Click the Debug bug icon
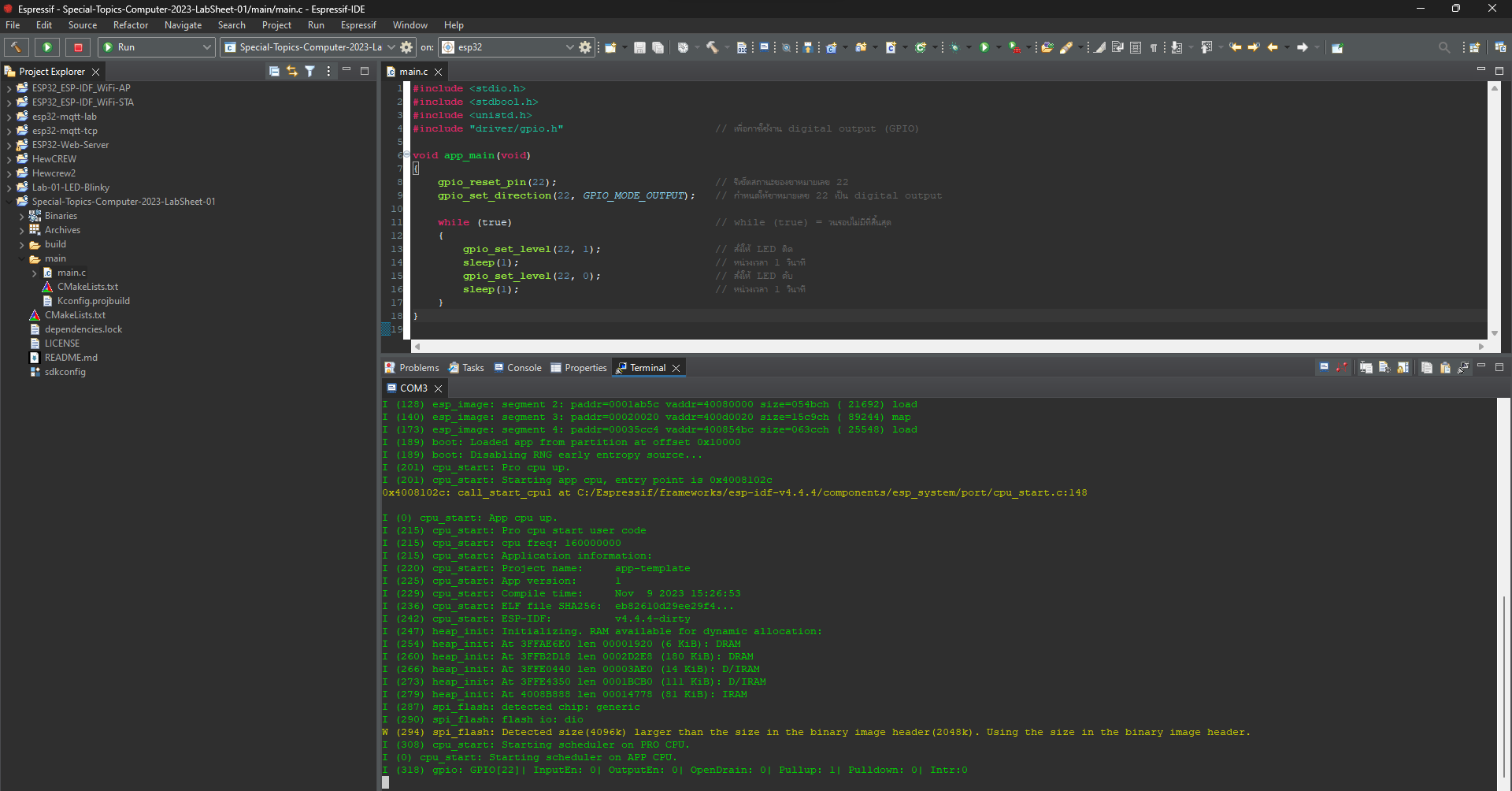Image resolution: width=1512 pixels, height=791 pixels. pyautogui.click(x=955, y=47)
